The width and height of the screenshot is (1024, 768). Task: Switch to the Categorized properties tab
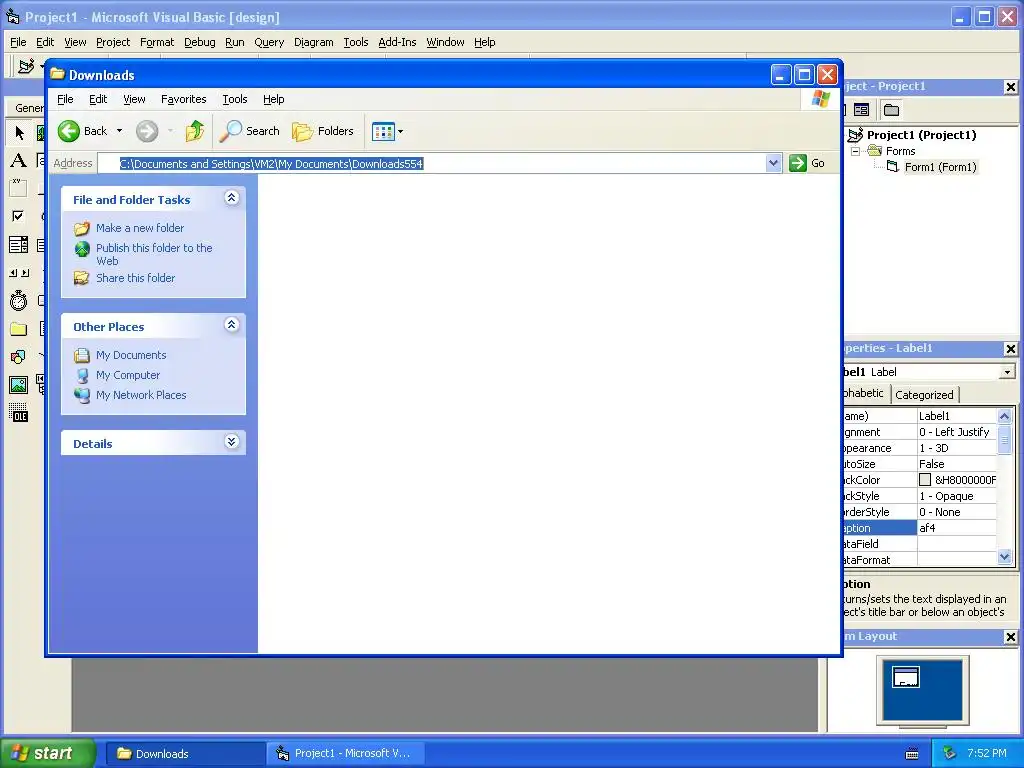[x=924, y=394]
